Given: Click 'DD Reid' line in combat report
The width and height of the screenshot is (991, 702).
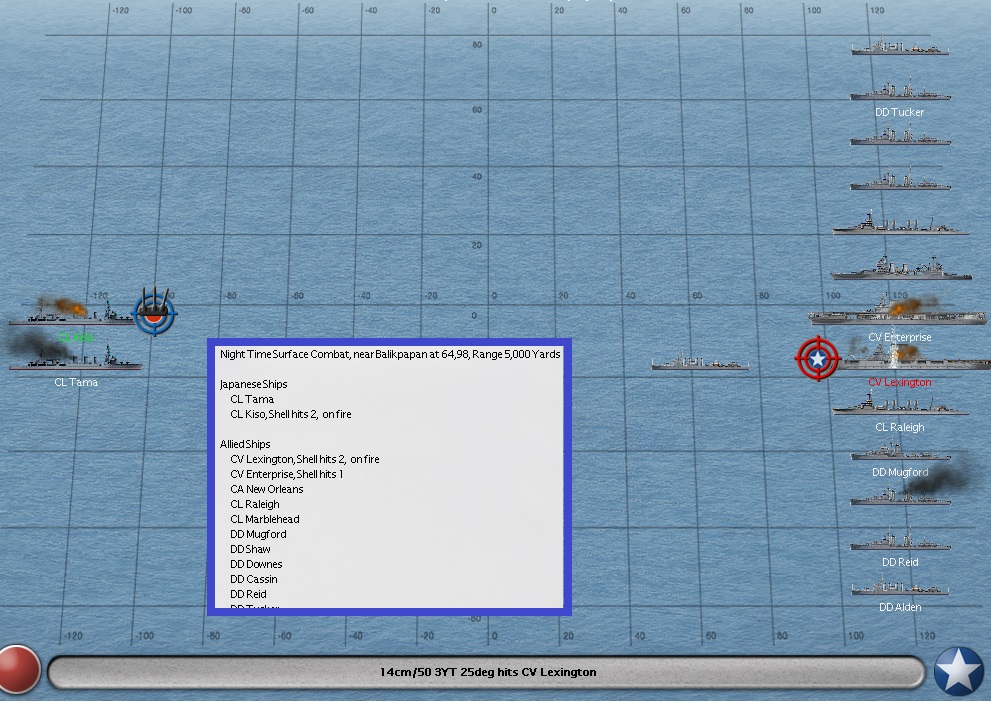Looking at the screenshot, I should (x=248, y=595).
